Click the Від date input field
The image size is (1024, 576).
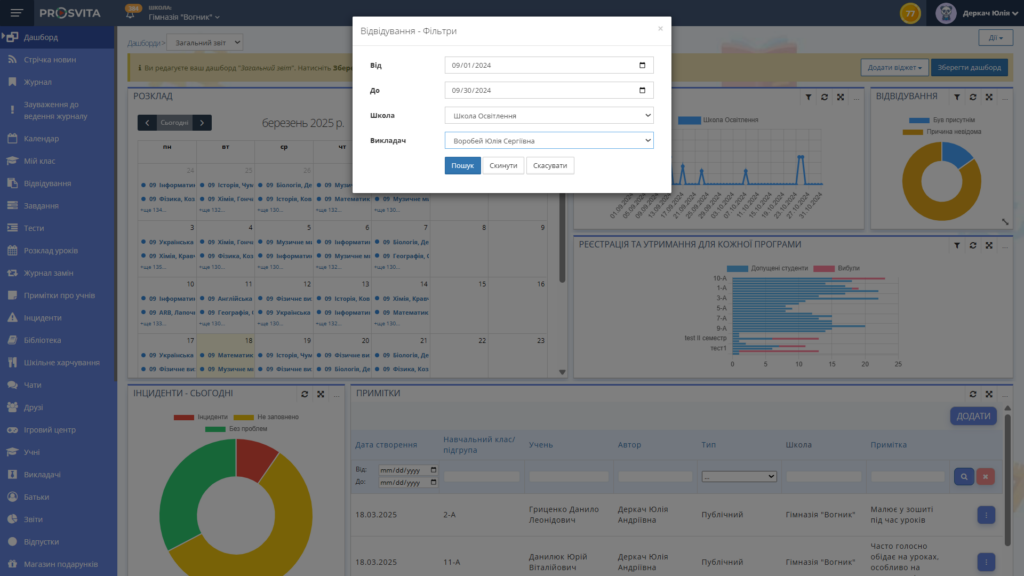(x=547, y=64)
